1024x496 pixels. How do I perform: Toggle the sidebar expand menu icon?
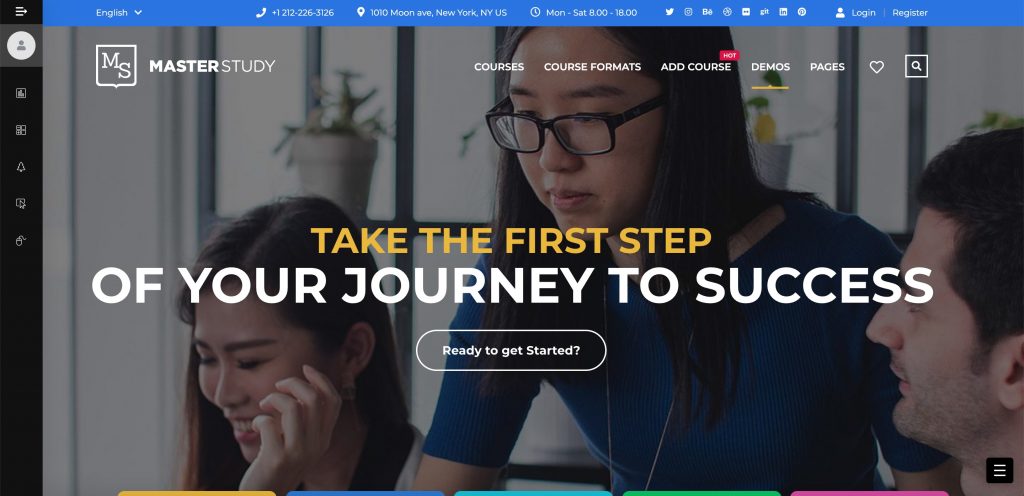pyautogui.click(x=21, y=12)
